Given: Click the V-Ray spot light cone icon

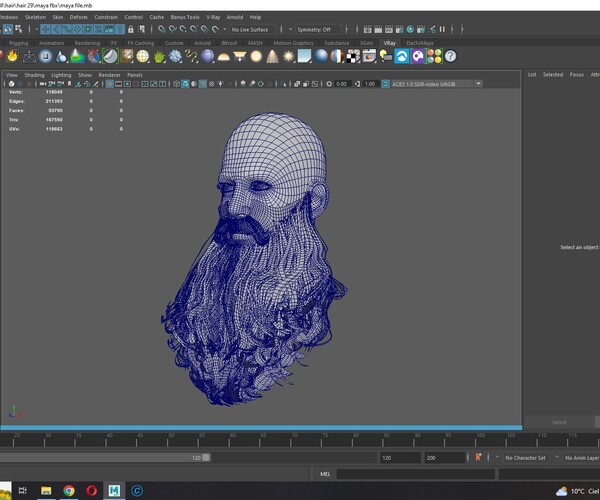Looking at the screenshot, I should tap(272, 56).
